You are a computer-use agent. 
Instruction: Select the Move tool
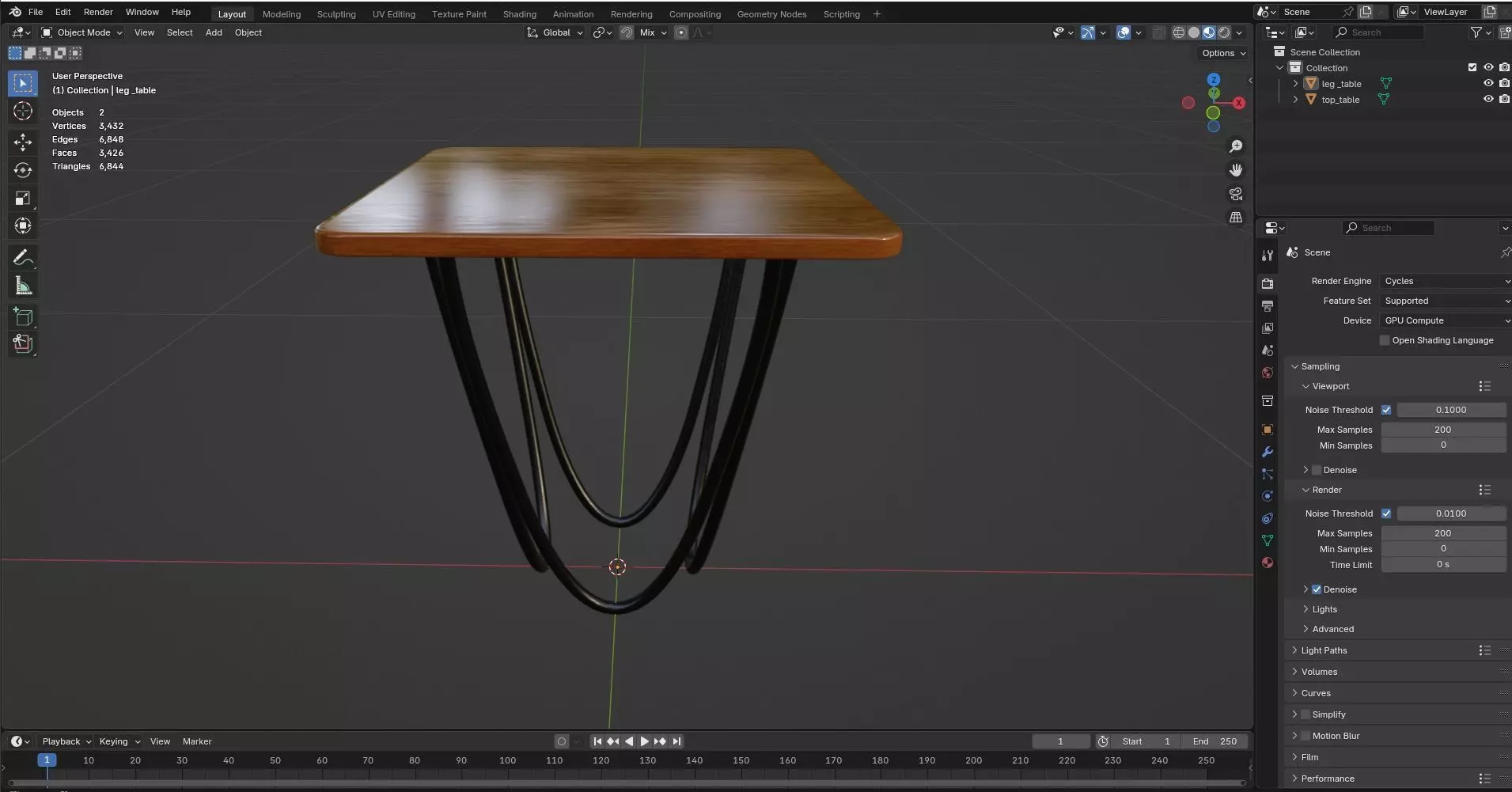tap(23, 142)
